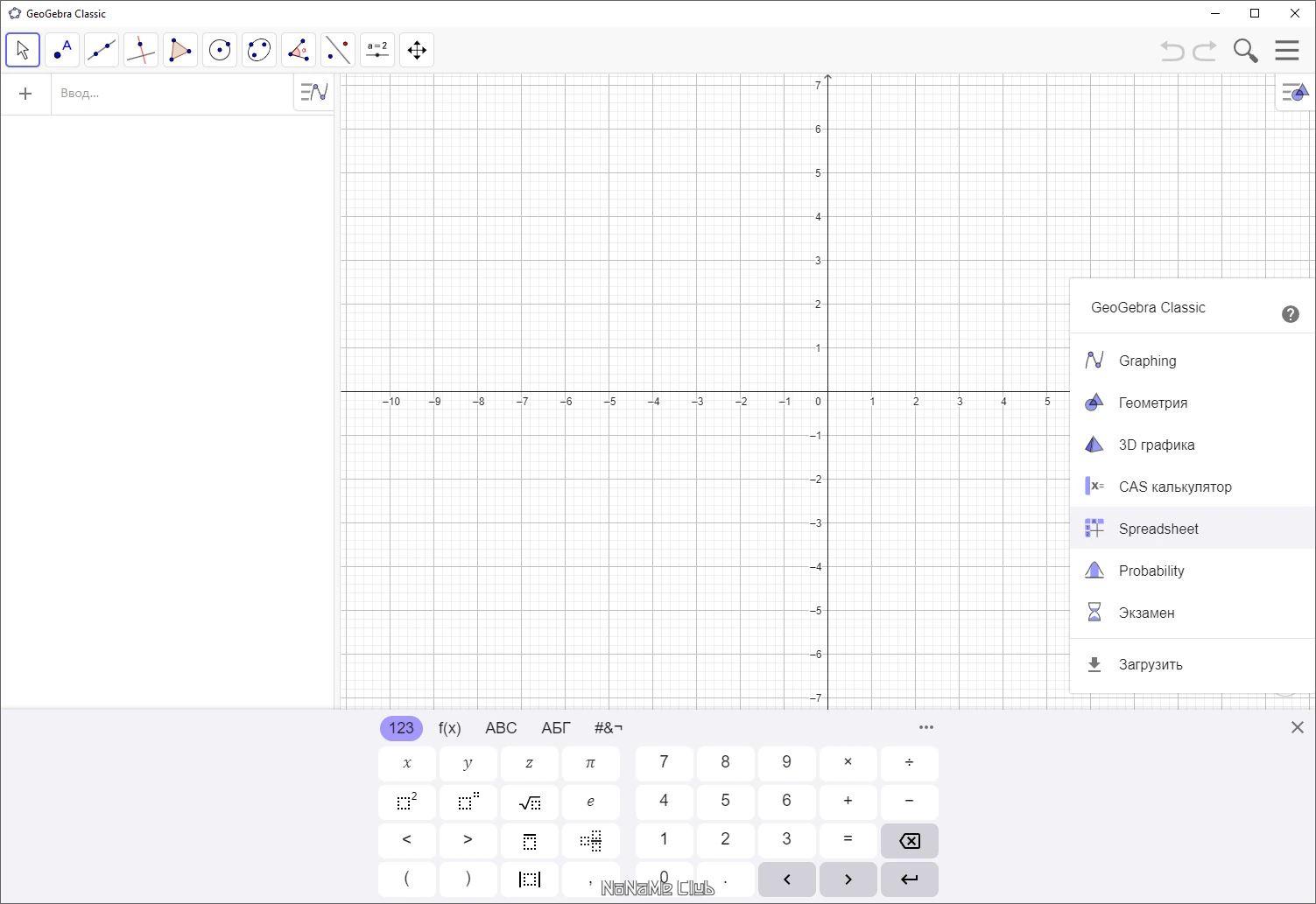Switch keyboard to #&¬ symbols tab
Image resolution: width=1316 pixels, height=904 pixels.
pyautogui.click(x=609, y=728)
